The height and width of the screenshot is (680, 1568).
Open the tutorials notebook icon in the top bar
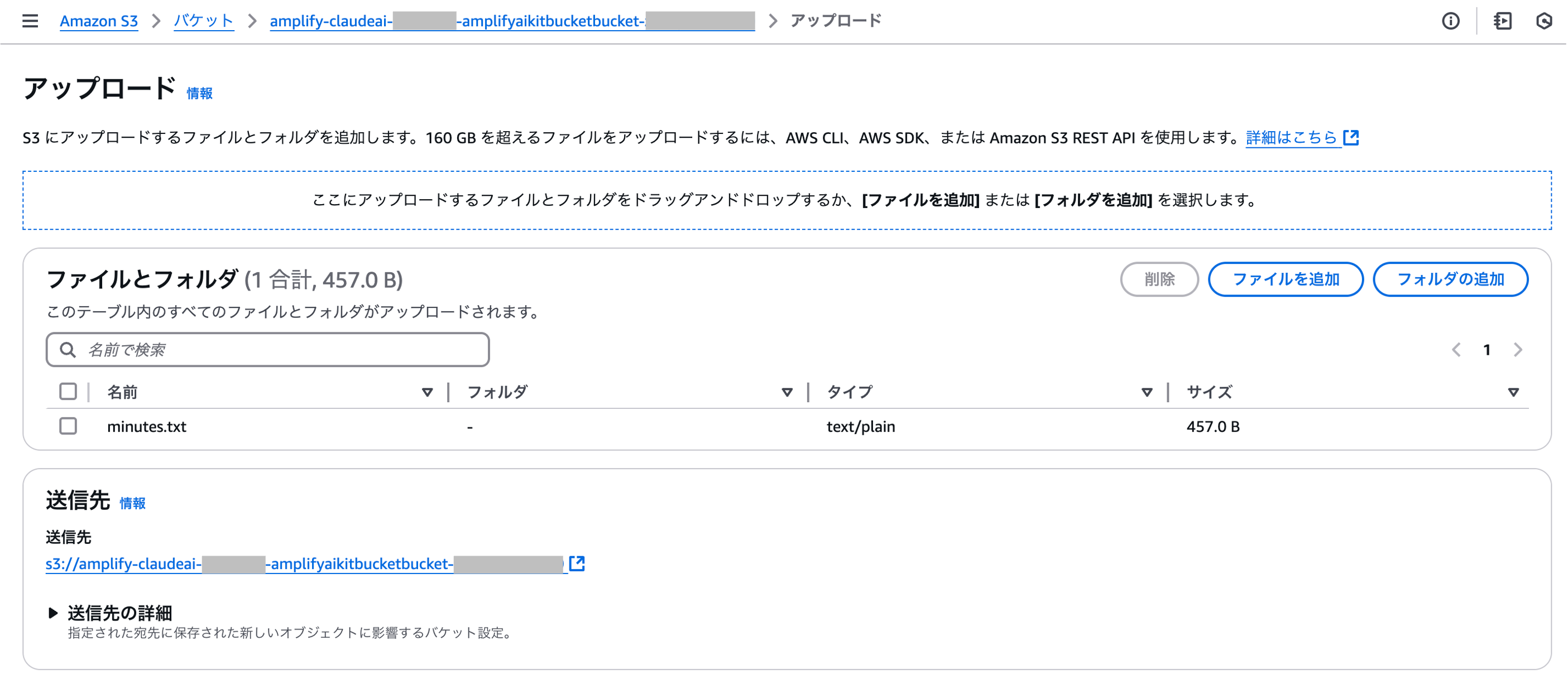1503,21
